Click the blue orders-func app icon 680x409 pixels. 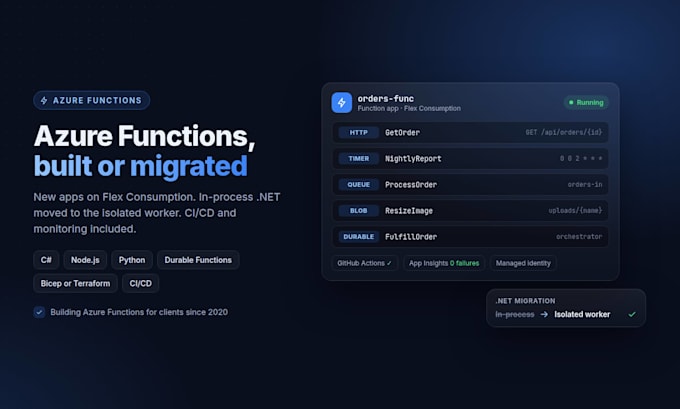tap(342, 103)
